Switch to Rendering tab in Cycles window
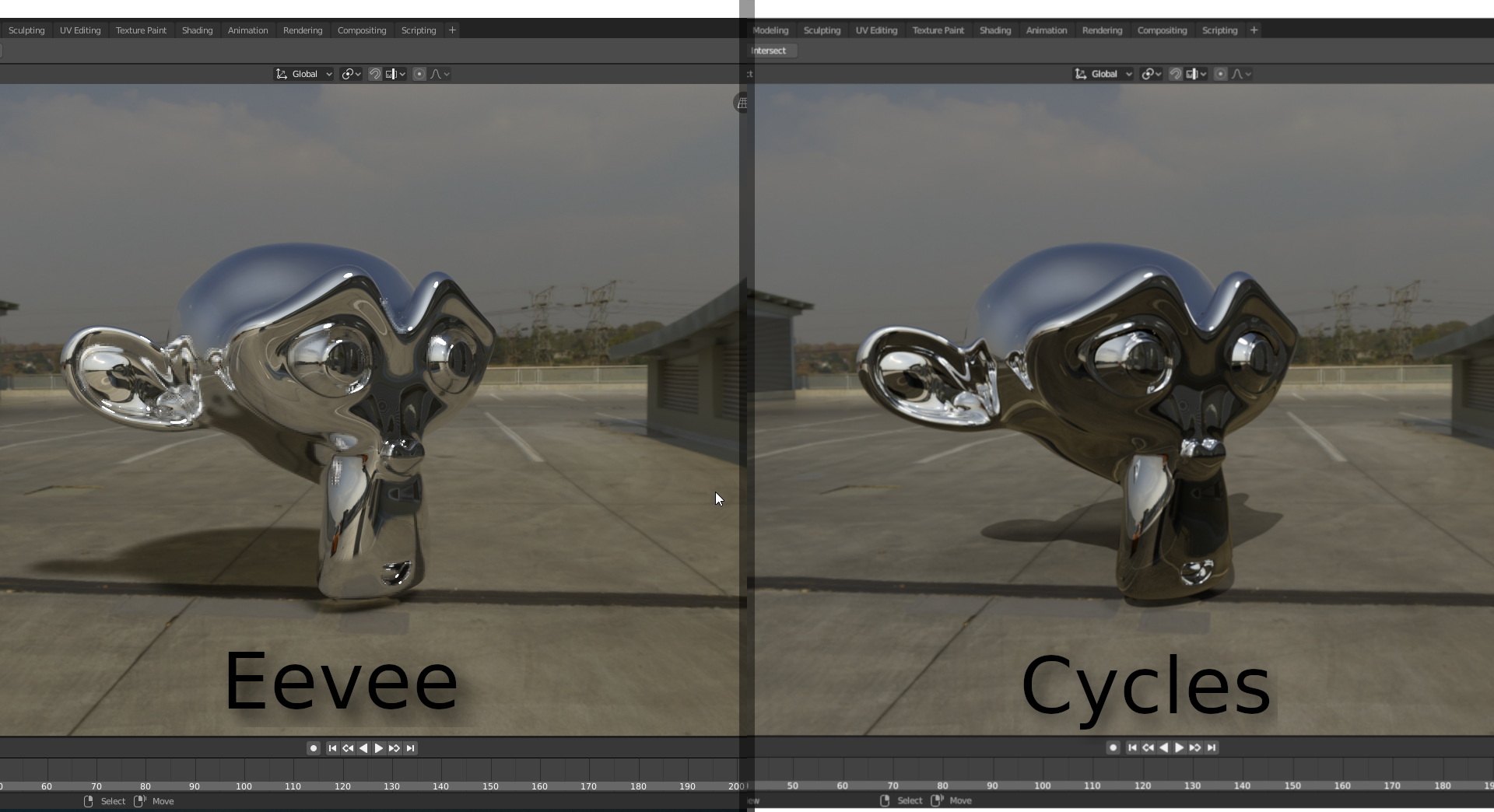The image size is (1494, 812). tap(1102, 30)
